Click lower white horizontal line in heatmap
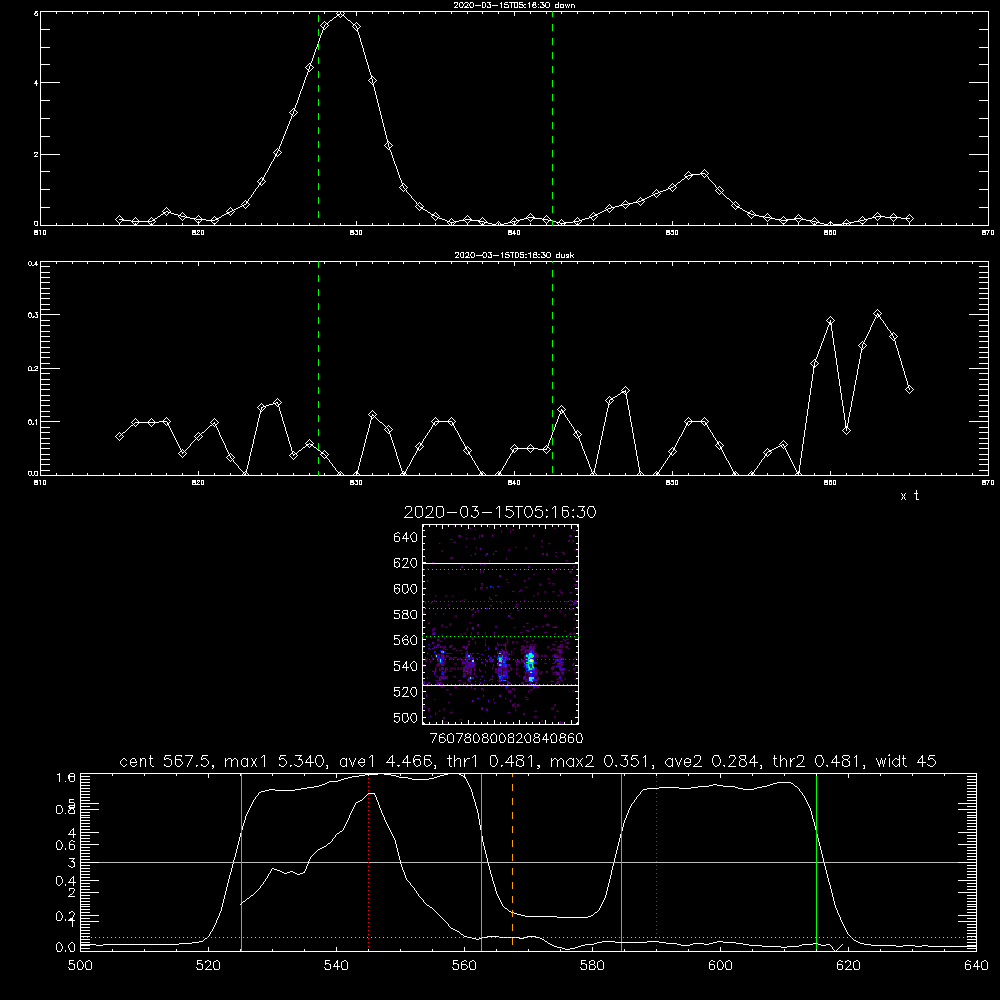The image size is (1000, 1000). click(x=500, y=685)
